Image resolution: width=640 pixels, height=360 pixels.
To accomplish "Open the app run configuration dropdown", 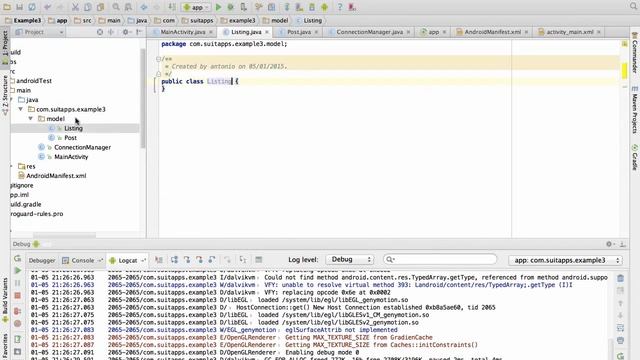I will pos(196,7).
